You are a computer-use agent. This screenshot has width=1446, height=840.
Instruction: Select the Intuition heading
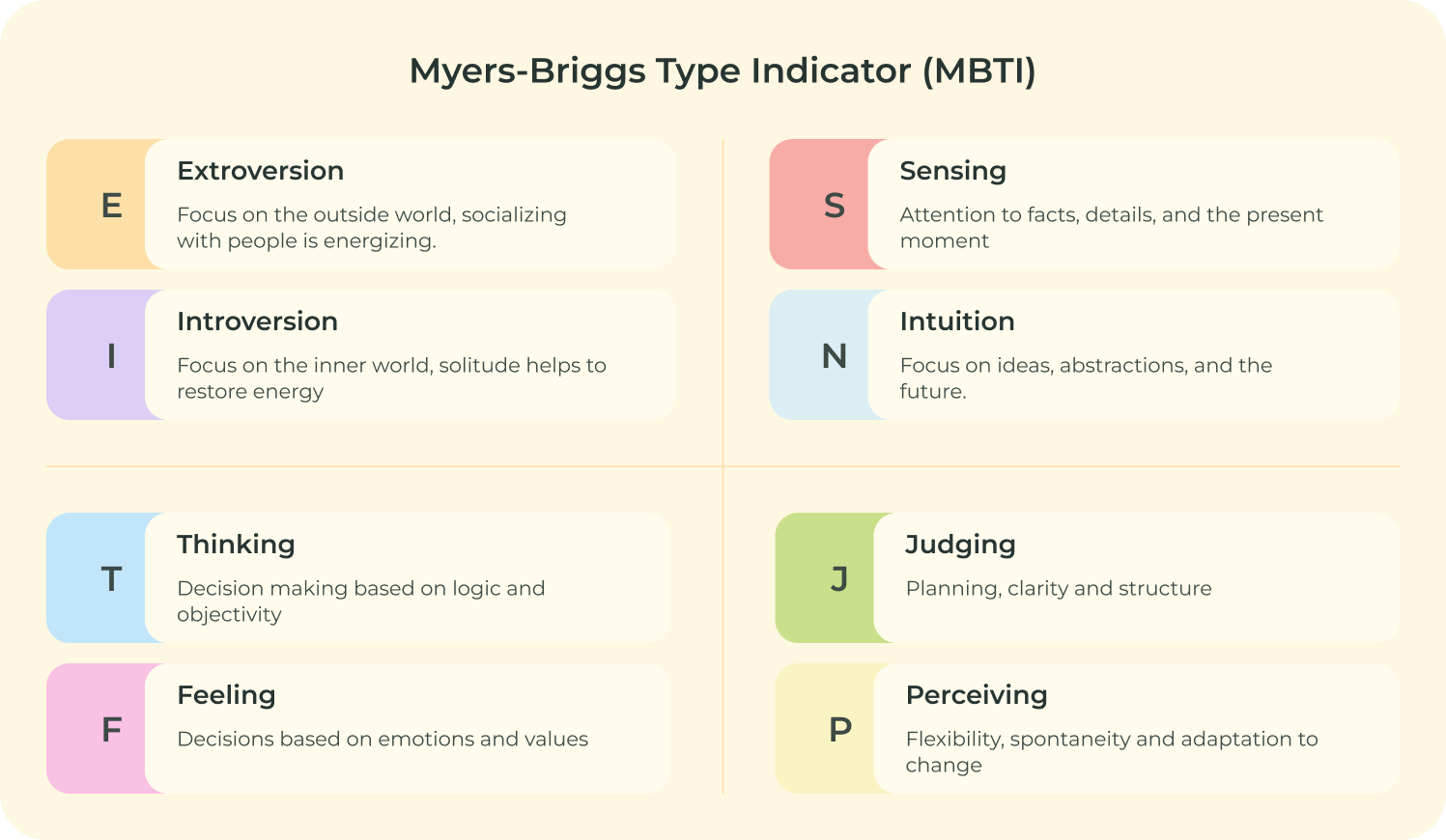tap(957, 322)
